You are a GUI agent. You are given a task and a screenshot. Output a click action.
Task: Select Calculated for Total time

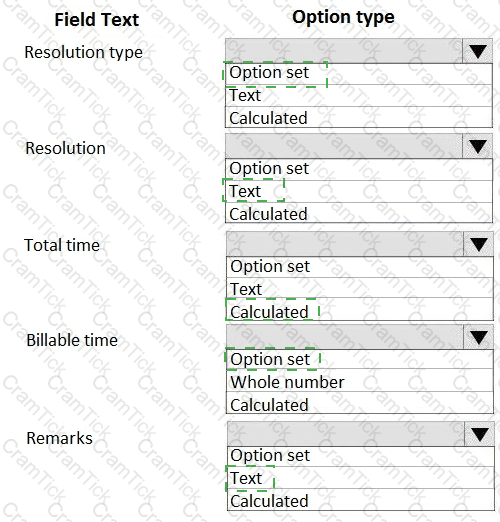click(x=360, y=310)
